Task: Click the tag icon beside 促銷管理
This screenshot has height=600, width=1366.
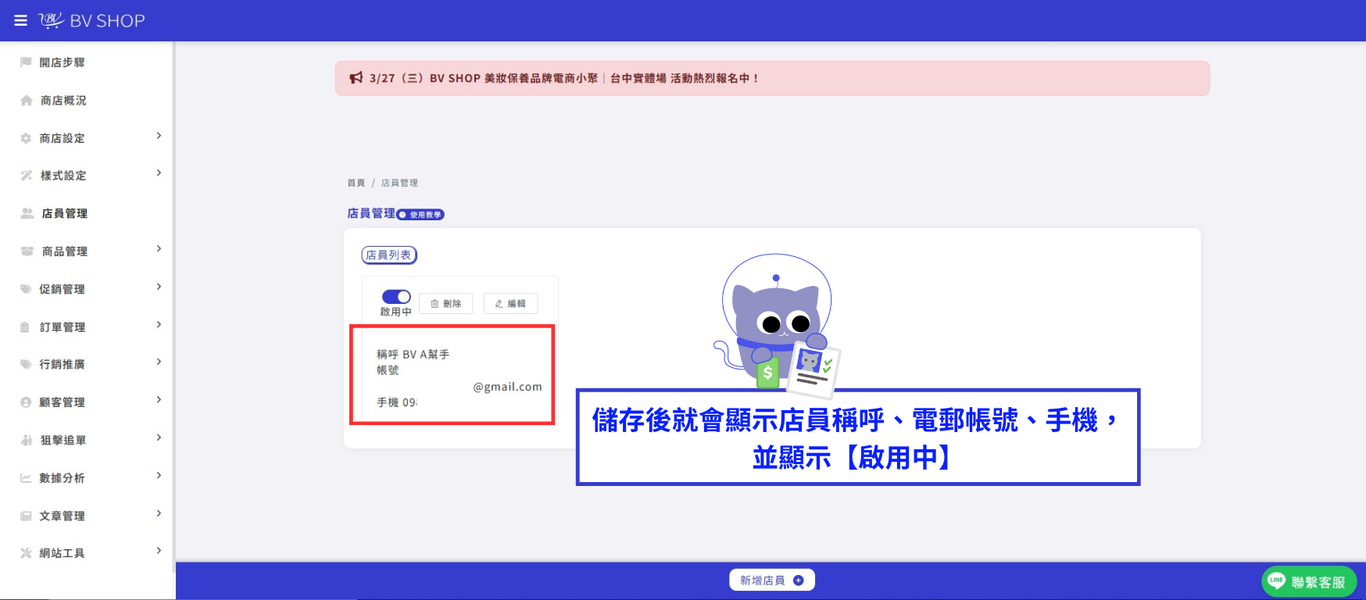Action: point(26,289)
